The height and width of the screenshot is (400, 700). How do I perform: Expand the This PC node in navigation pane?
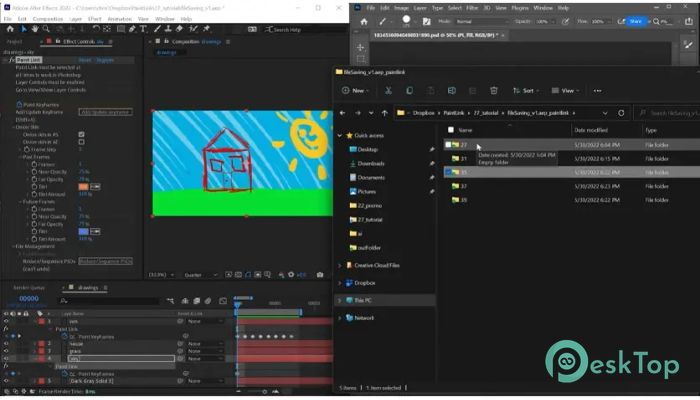pyautogui.click(x=340, y=300)
